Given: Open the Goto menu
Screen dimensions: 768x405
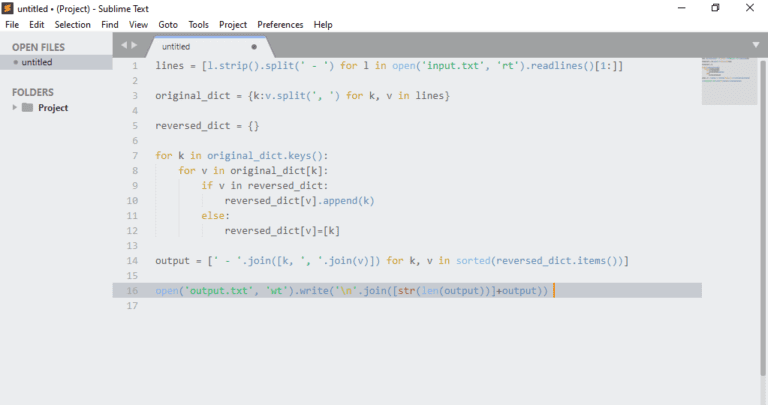Looking at the screenshot, I should click(168, 24).
